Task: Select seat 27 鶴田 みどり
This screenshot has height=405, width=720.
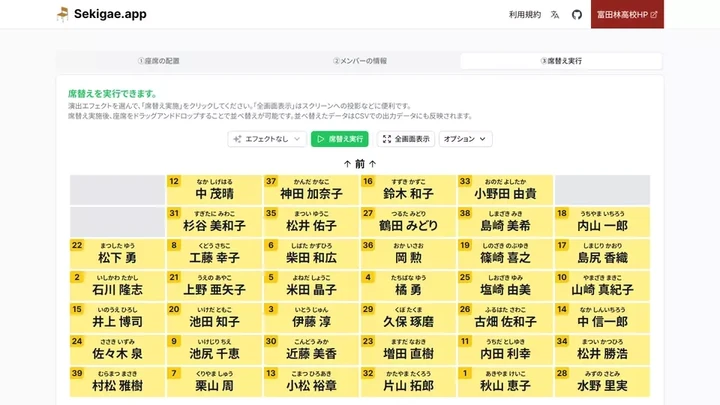Action: [408, 222]
